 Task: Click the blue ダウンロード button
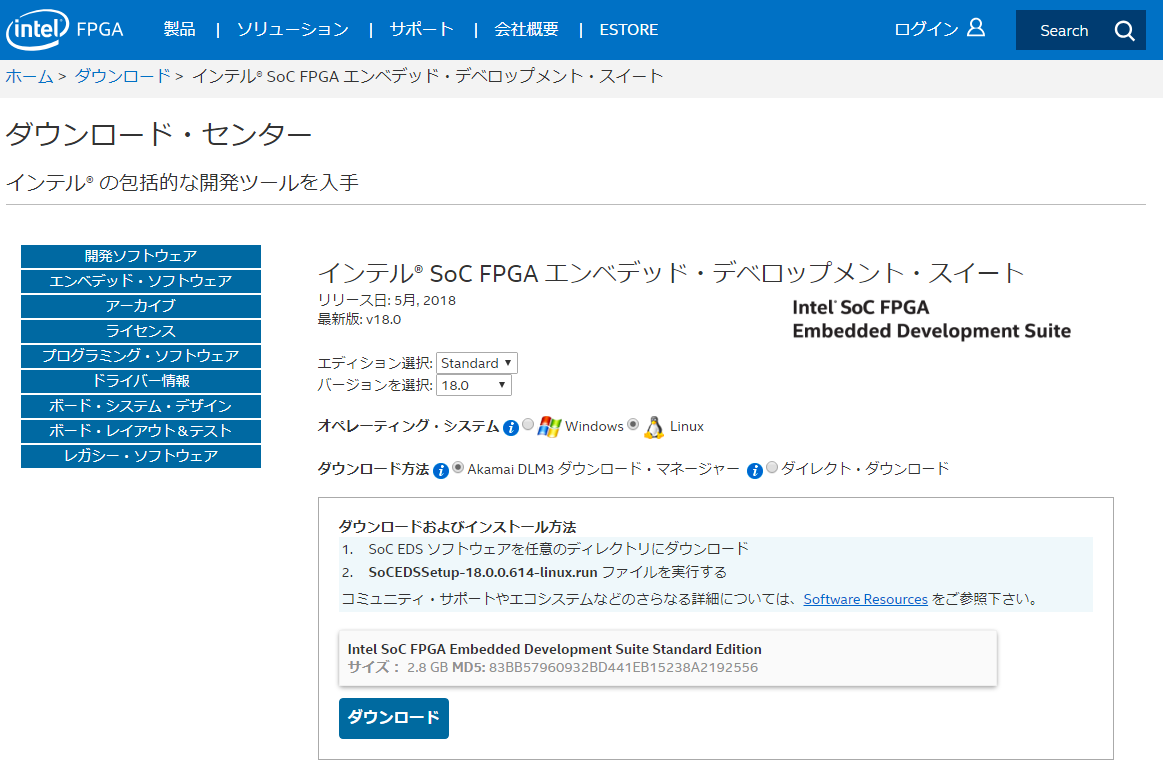coord(394,718)
